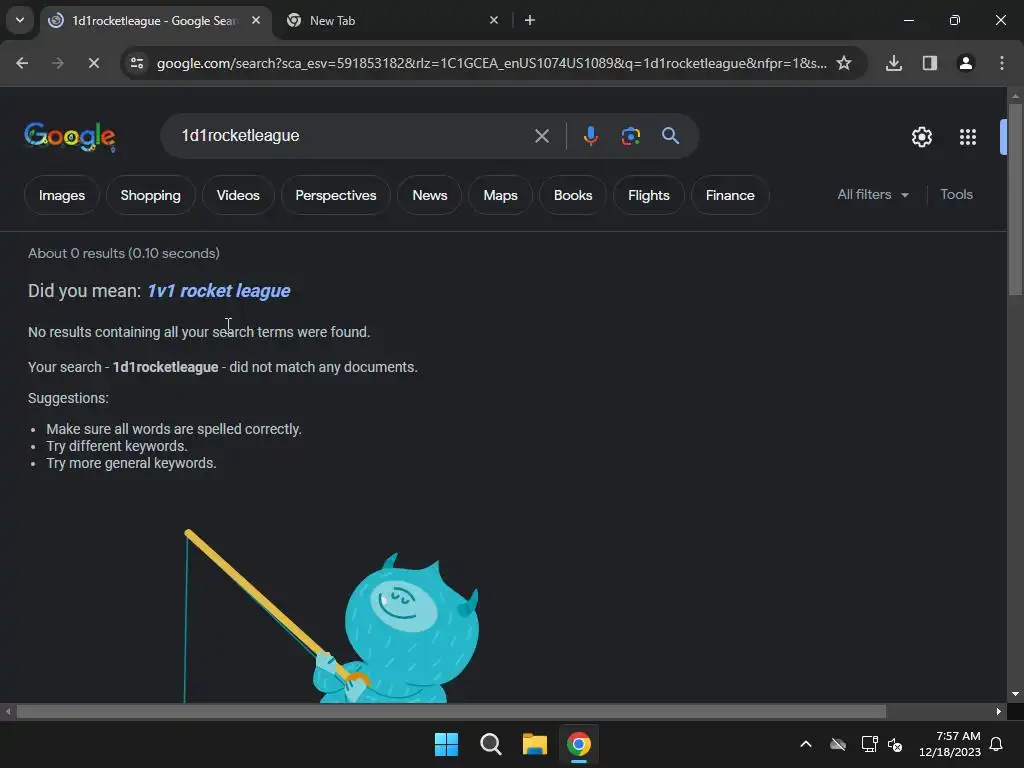This screenshot has height=768, width=1024.
Task: Stop the page from loading
Action: point(93,63)
